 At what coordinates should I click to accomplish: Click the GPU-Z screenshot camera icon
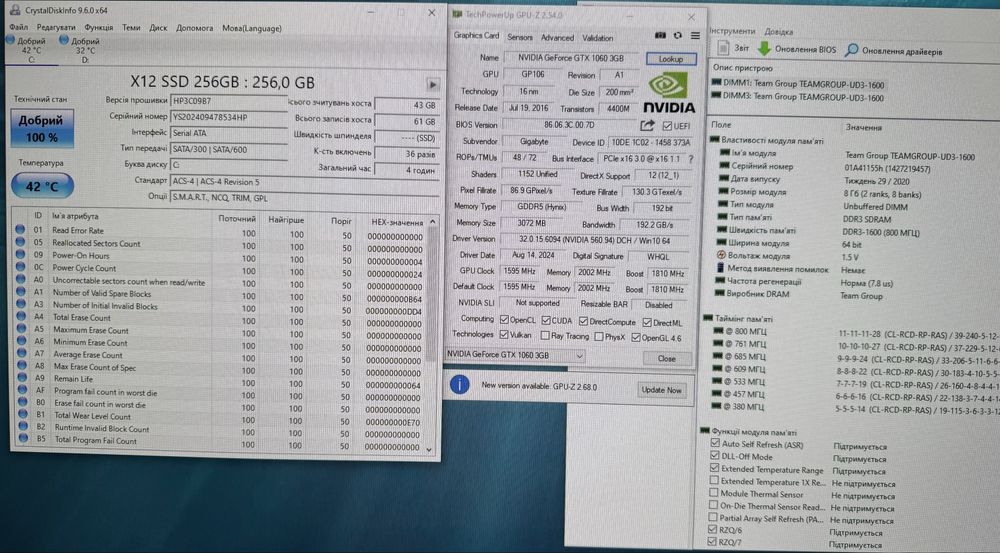pos(660,36)
